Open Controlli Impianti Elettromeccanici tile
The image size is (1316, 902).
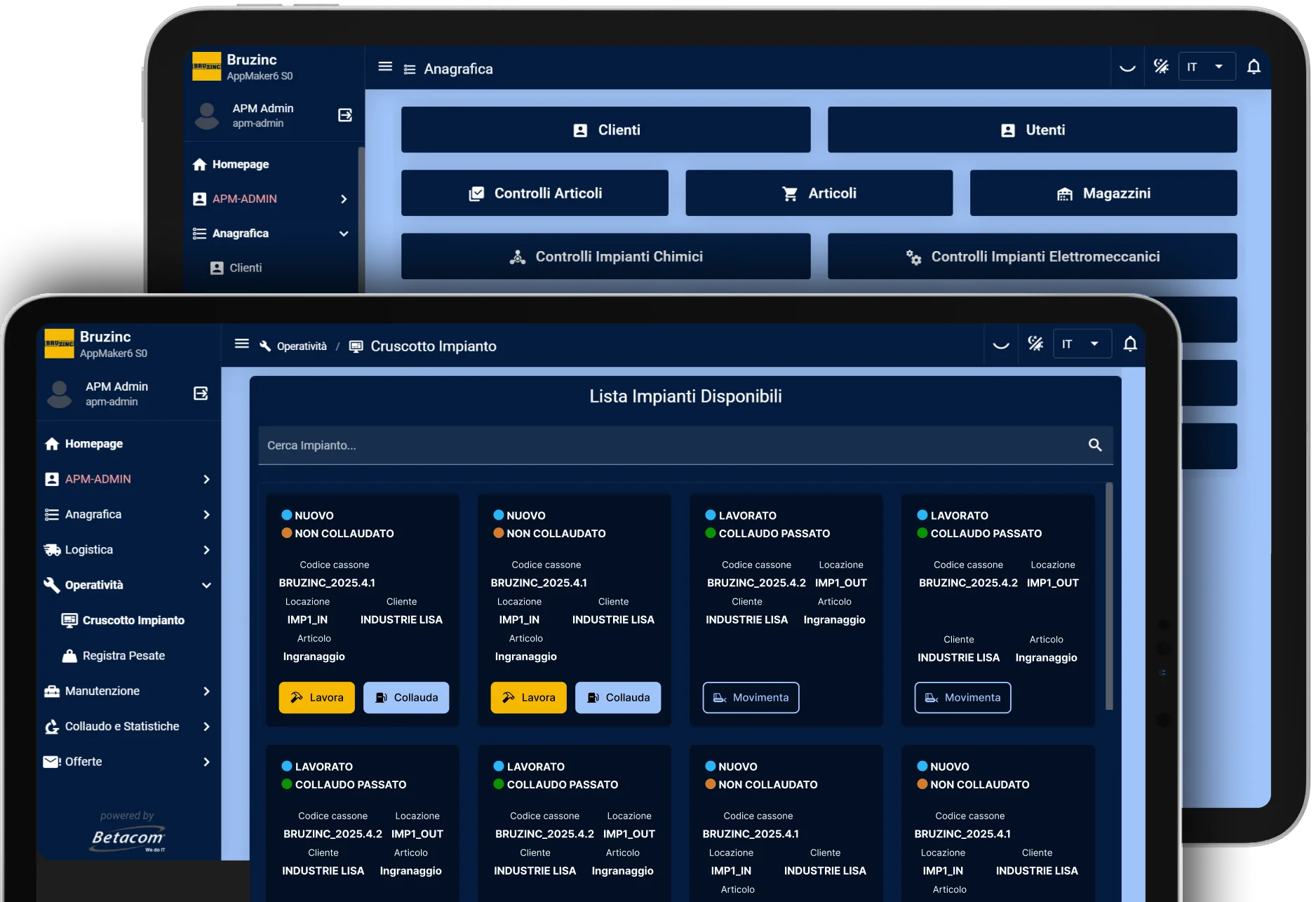1032,256
